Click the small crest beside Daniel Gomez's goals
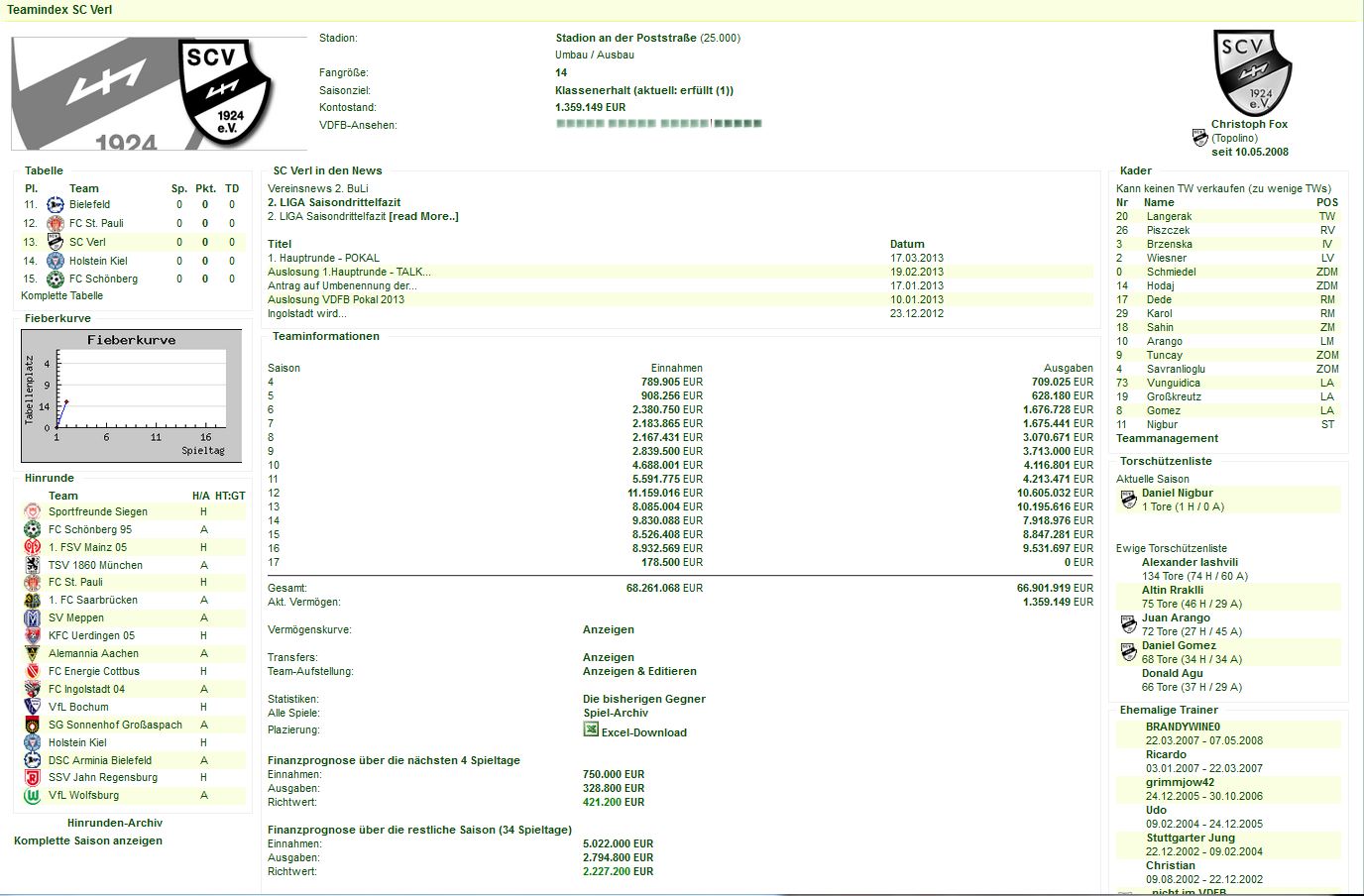 click(1128, 652)
